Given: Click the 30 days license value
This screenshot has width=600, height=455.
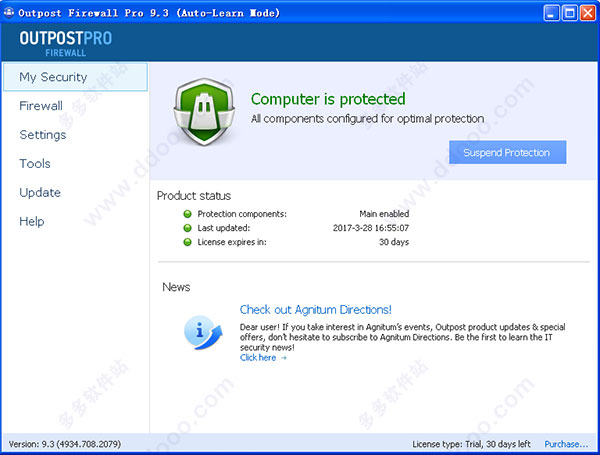Looking at the screenshot, I should click(394, 242).
